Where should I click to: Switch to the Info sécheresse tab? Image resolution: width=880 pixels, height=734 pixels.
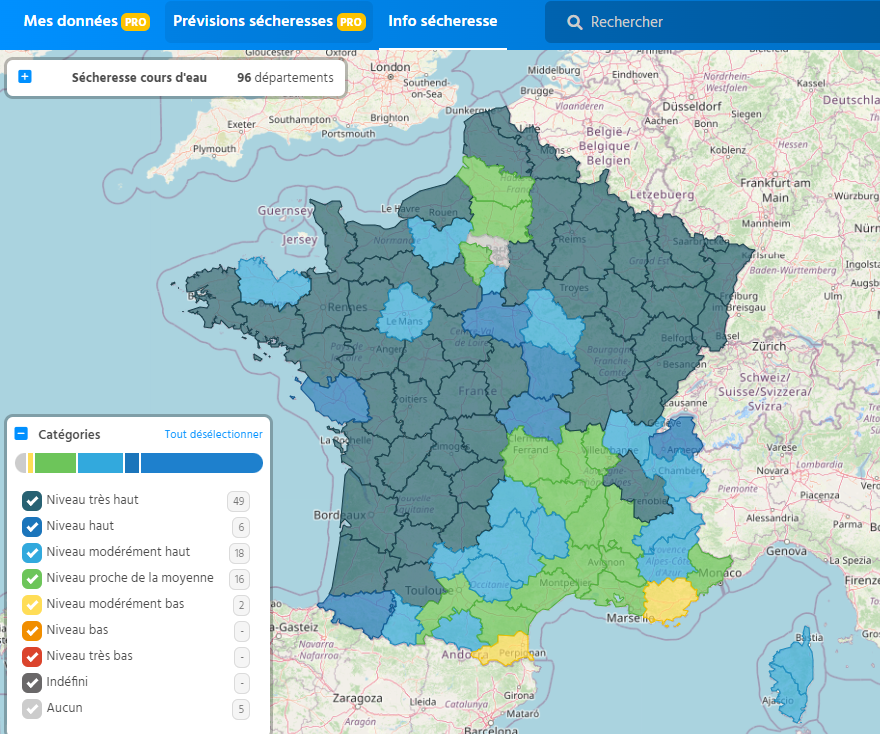[x=442, y=21]
